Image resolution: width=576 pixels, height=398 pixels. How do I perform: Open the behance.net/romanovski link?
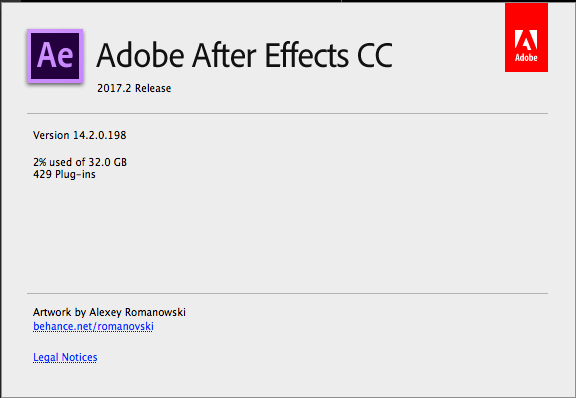pos(93,326)
